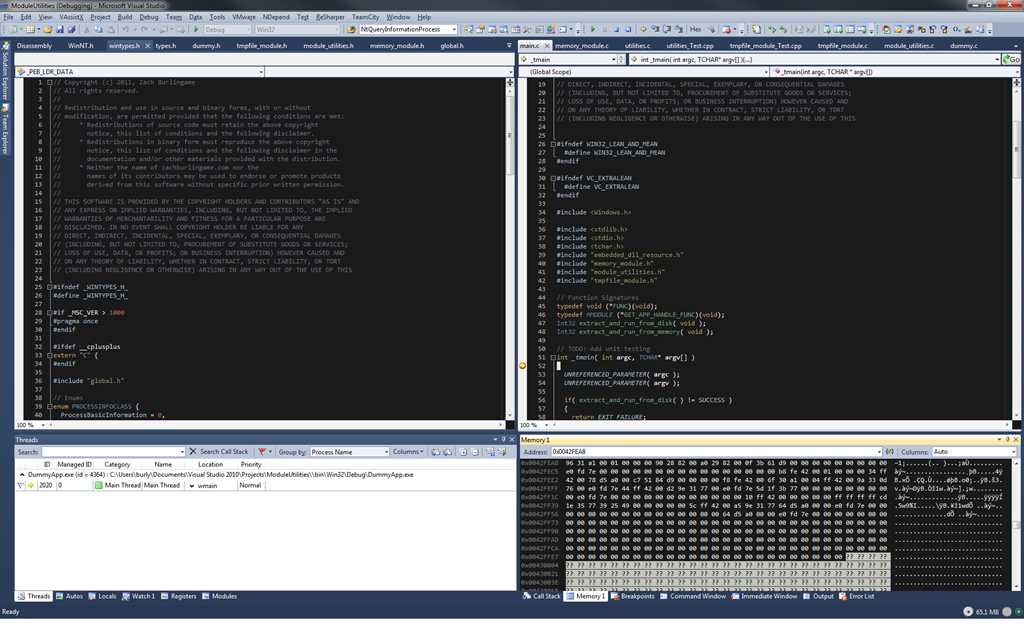Click the Go button in navigation bar
Viewport: 1024px width, 640px height.
click(x=1012, y=59)
